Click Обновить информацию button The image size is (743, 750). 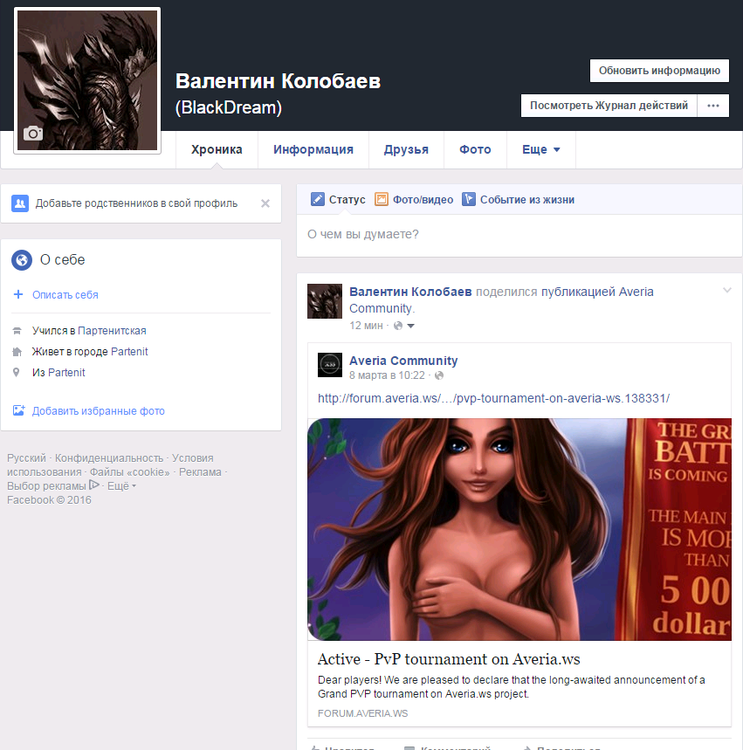pos(659,71)
